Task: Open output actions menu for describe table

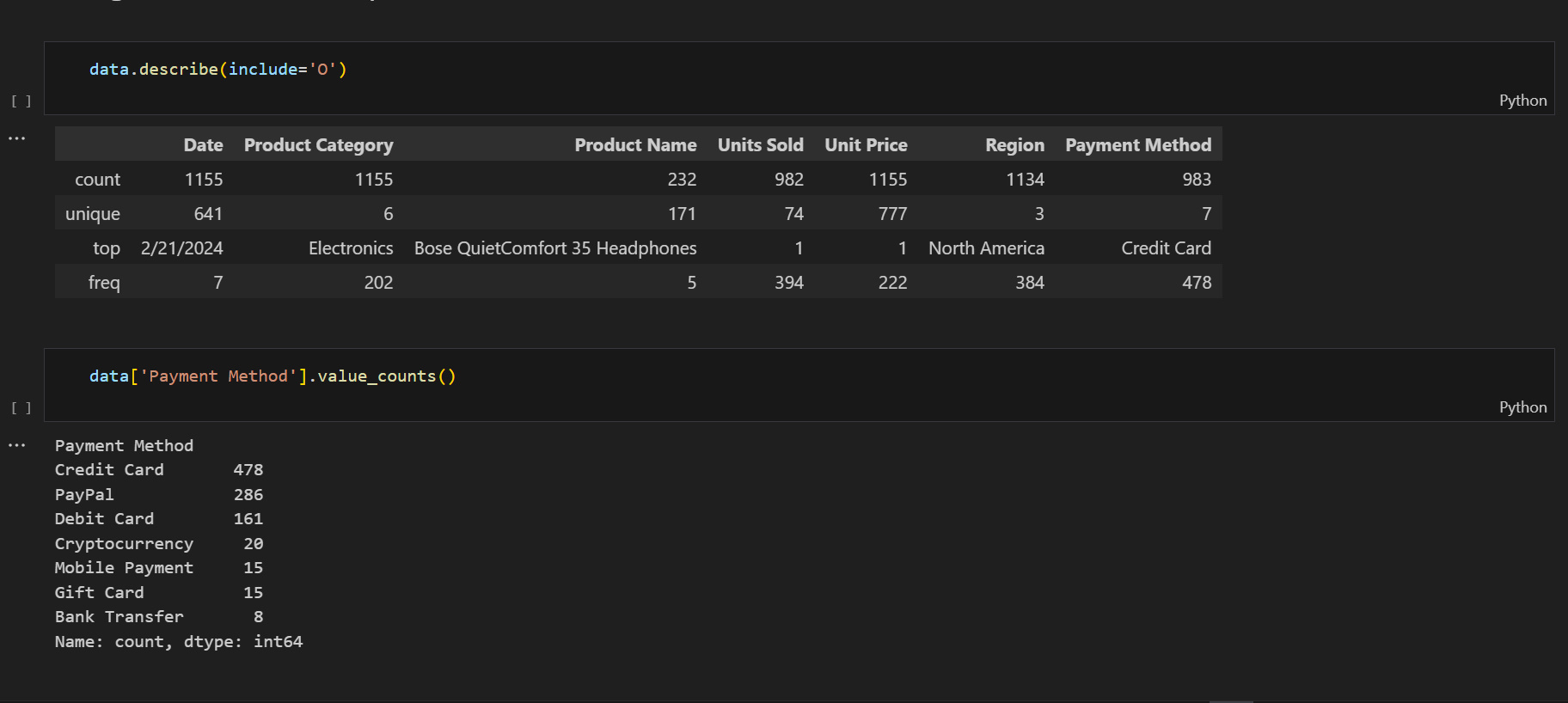Action: coord(17,138)
